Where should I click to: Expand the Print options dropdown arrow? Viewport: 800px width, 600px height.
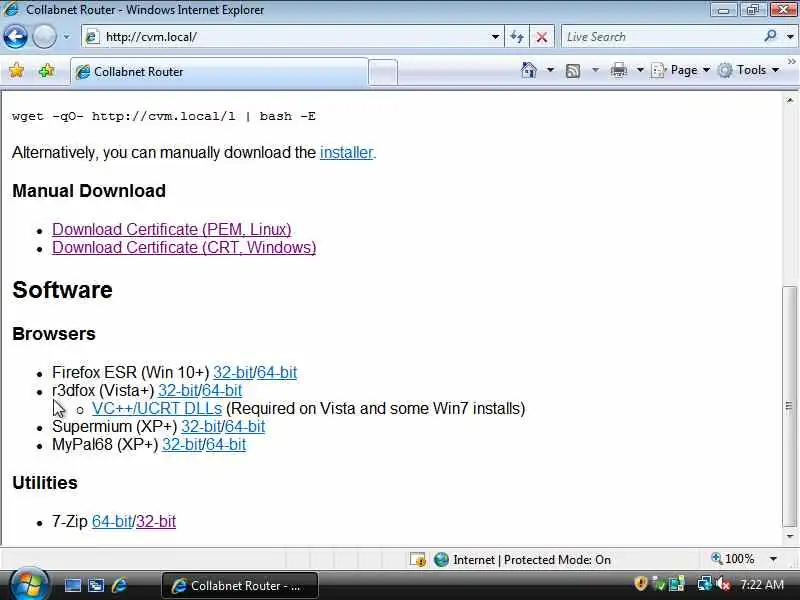pyautogui.click(x=640, y=70)
